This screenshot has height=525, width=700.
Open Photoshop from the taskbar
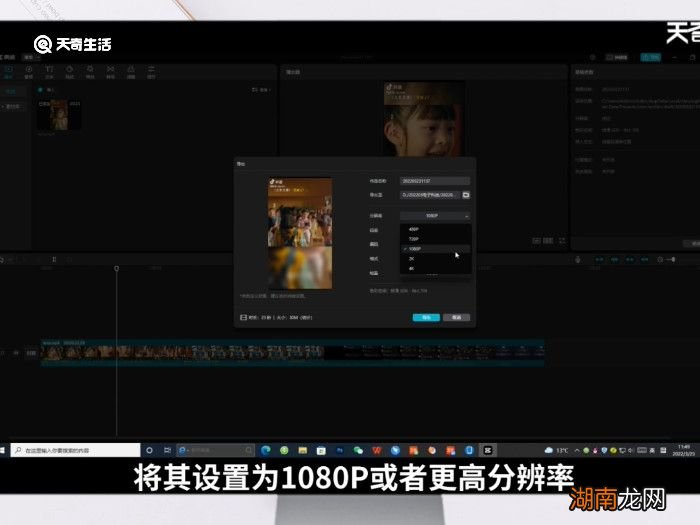pos(340,450)
